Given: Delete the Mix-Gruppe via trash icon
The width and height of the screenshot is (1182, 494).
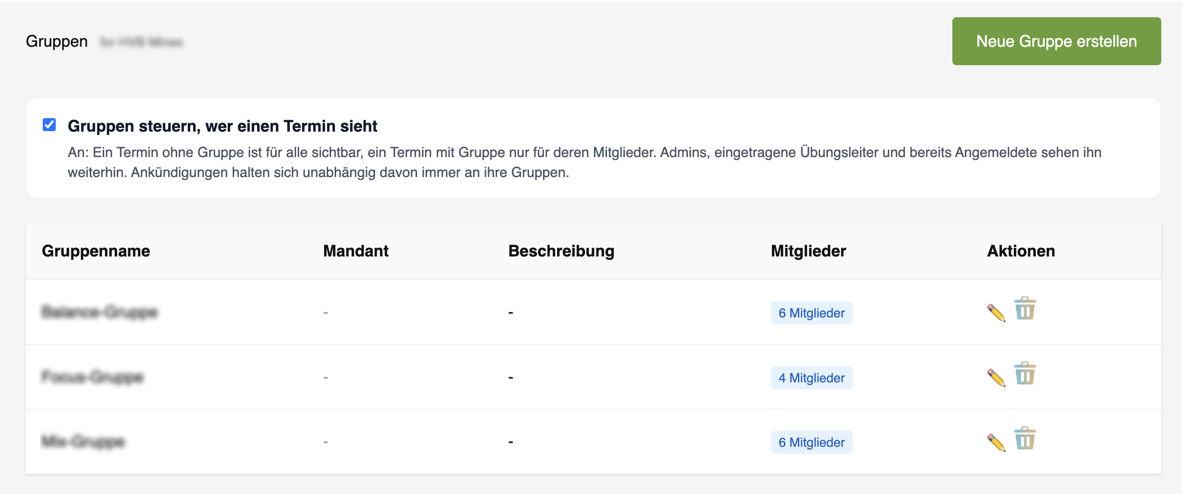Looking at the screenshot, I should pos(1024,439).
